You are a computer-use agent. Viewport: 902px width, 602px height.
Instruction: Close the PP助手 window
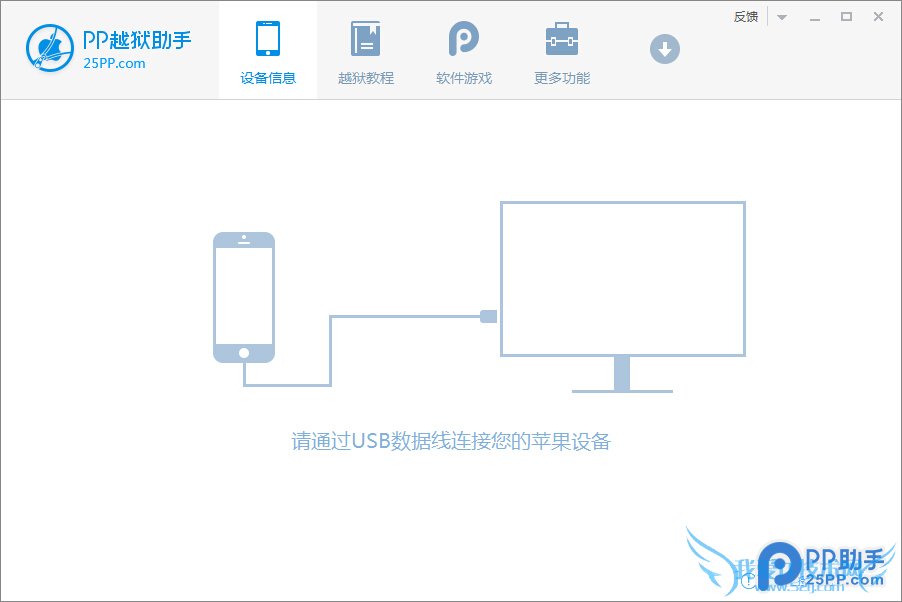[x=878, y=17]
